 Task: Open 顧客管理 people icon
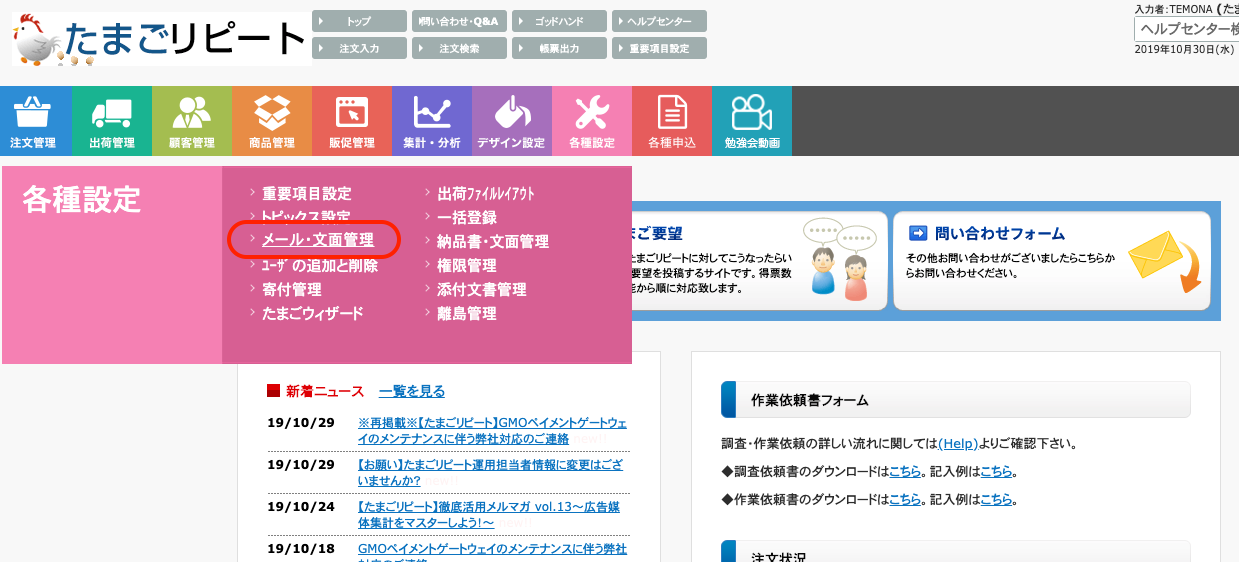(x=192, y=121)
